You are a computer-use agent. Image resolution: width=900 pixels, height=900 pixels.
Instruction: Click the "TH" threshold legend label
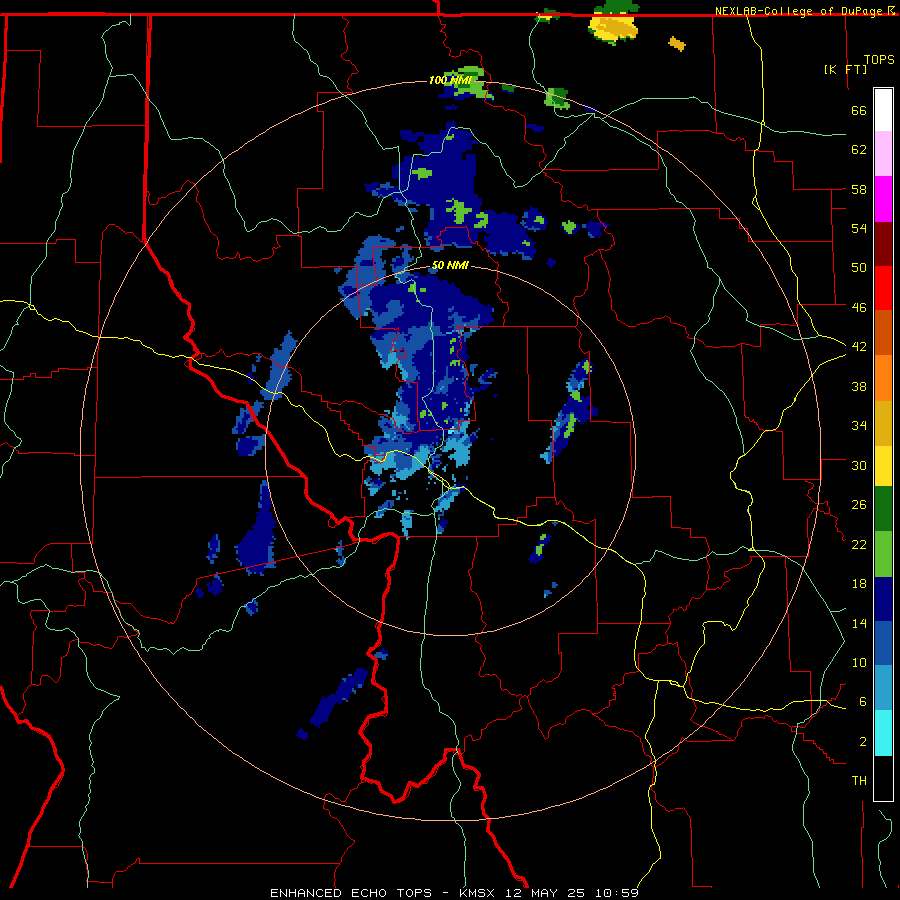click(x=859, y=780)
